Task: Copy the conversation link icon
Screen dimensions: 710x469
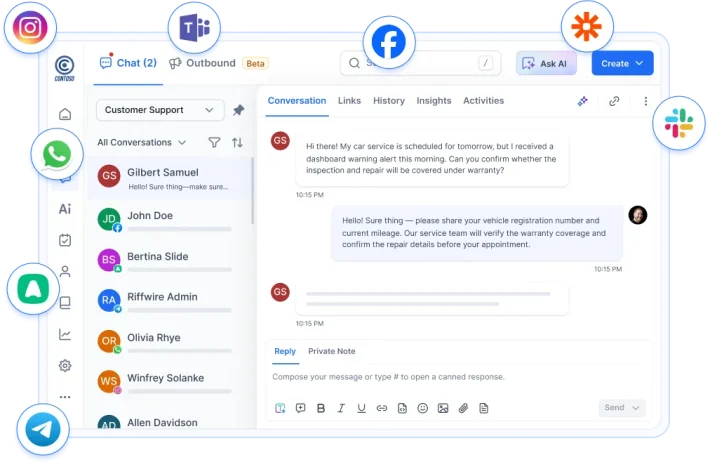Action: point(614,101)
